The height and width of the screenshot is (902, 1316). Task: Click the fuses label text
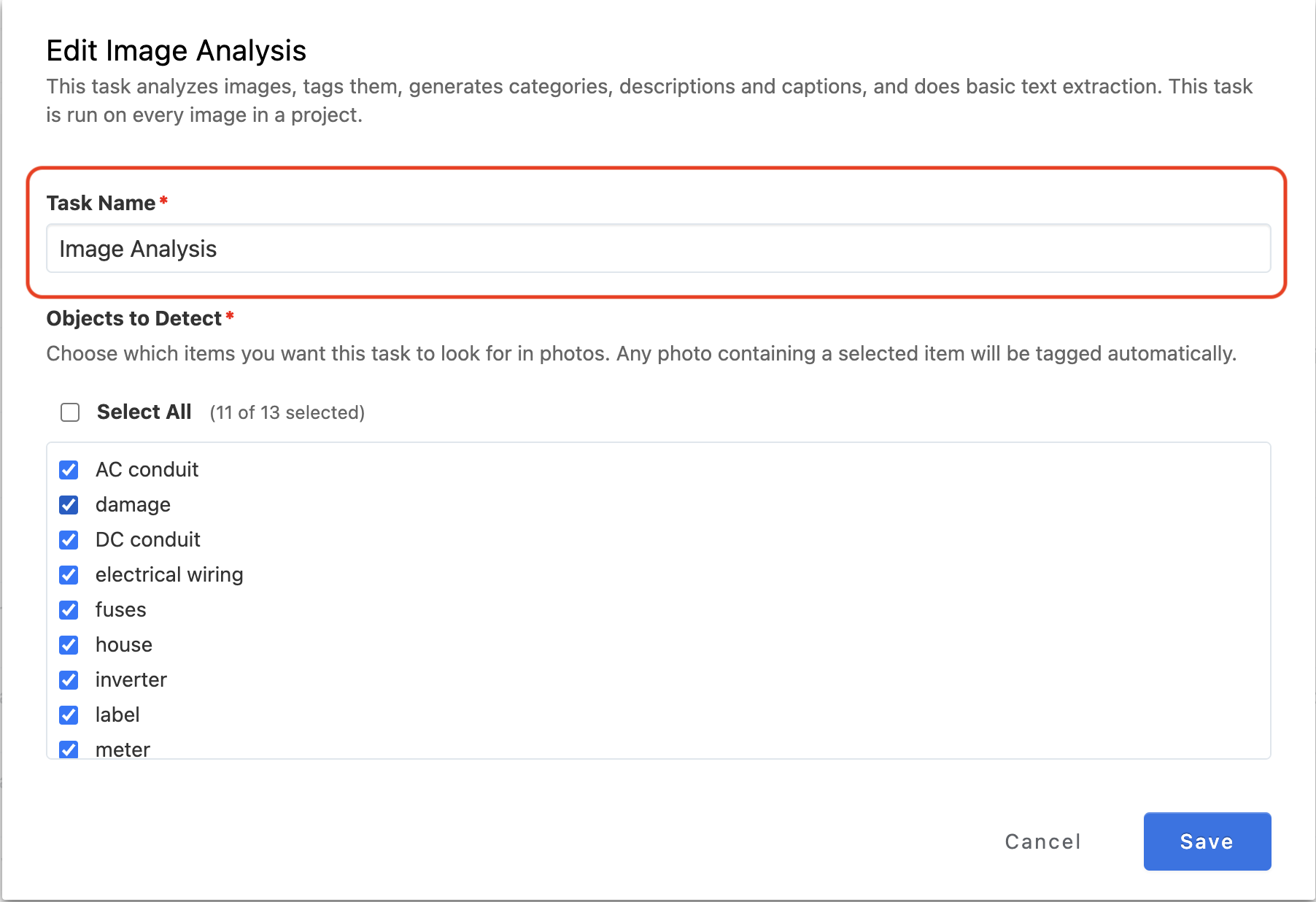(x=121, y=610)
